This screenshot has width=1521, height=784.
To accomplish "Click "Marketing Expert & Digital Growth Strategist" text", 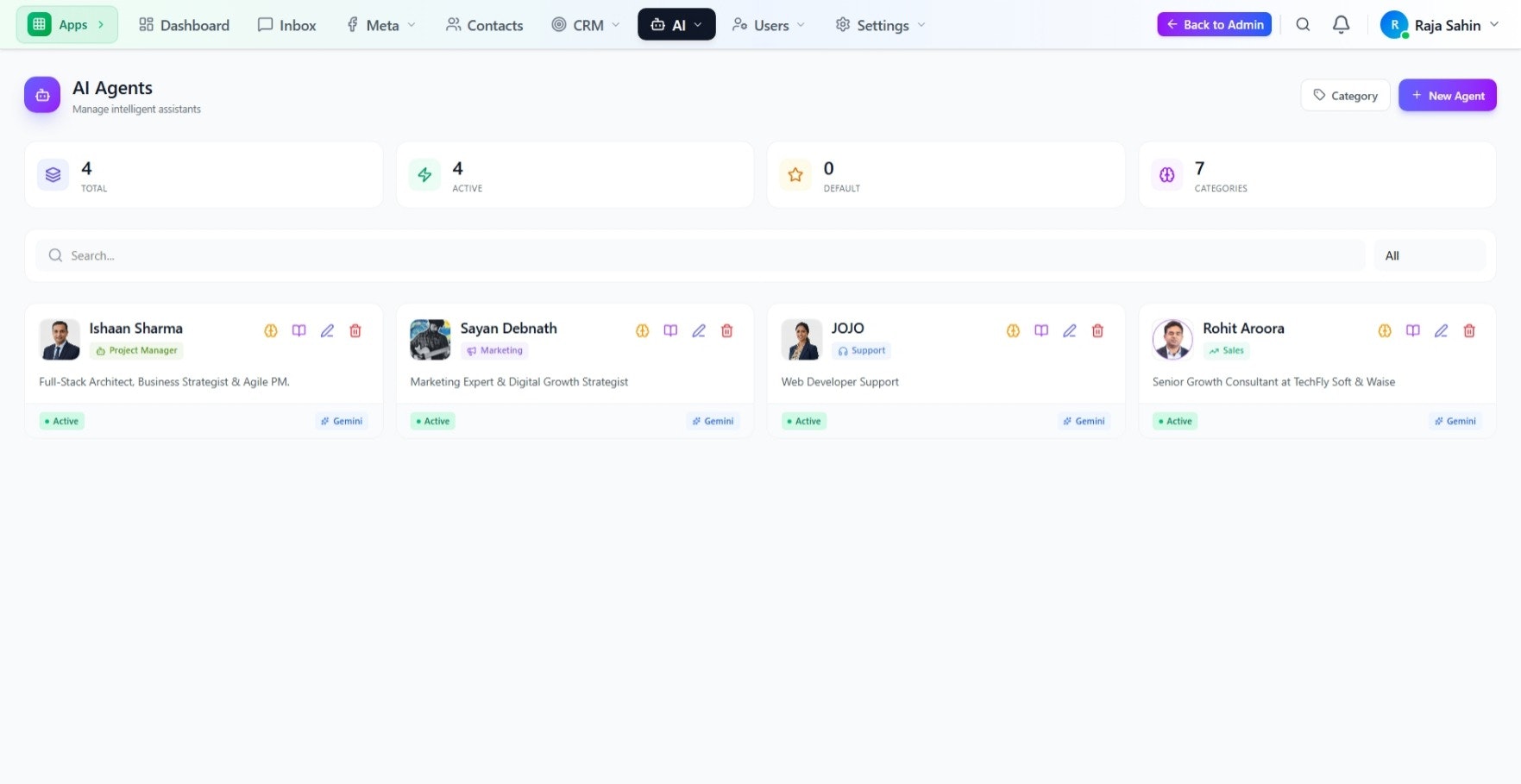I will 519,382.
